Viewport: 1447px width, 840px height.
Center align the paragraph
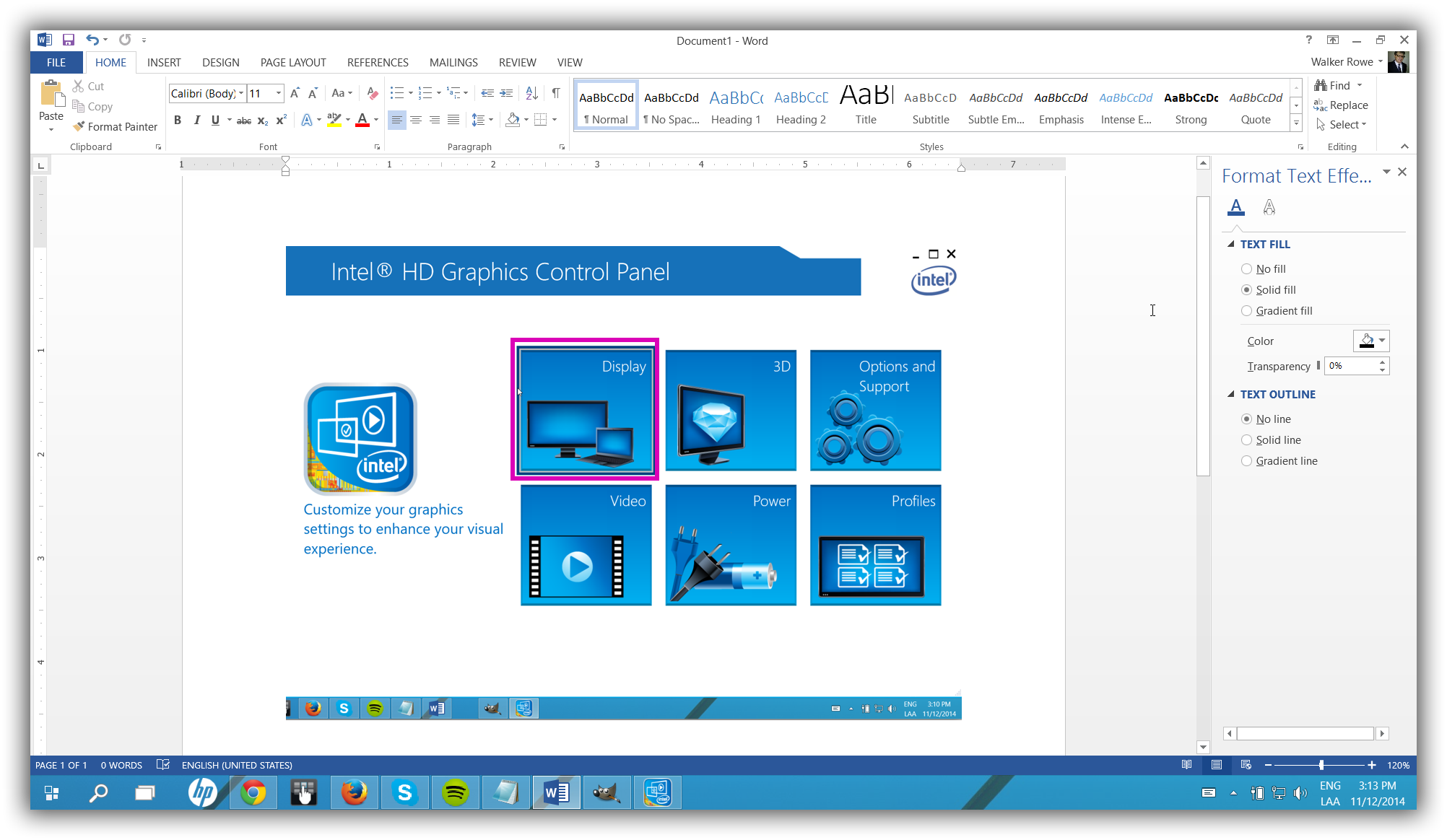pos(416,120)
